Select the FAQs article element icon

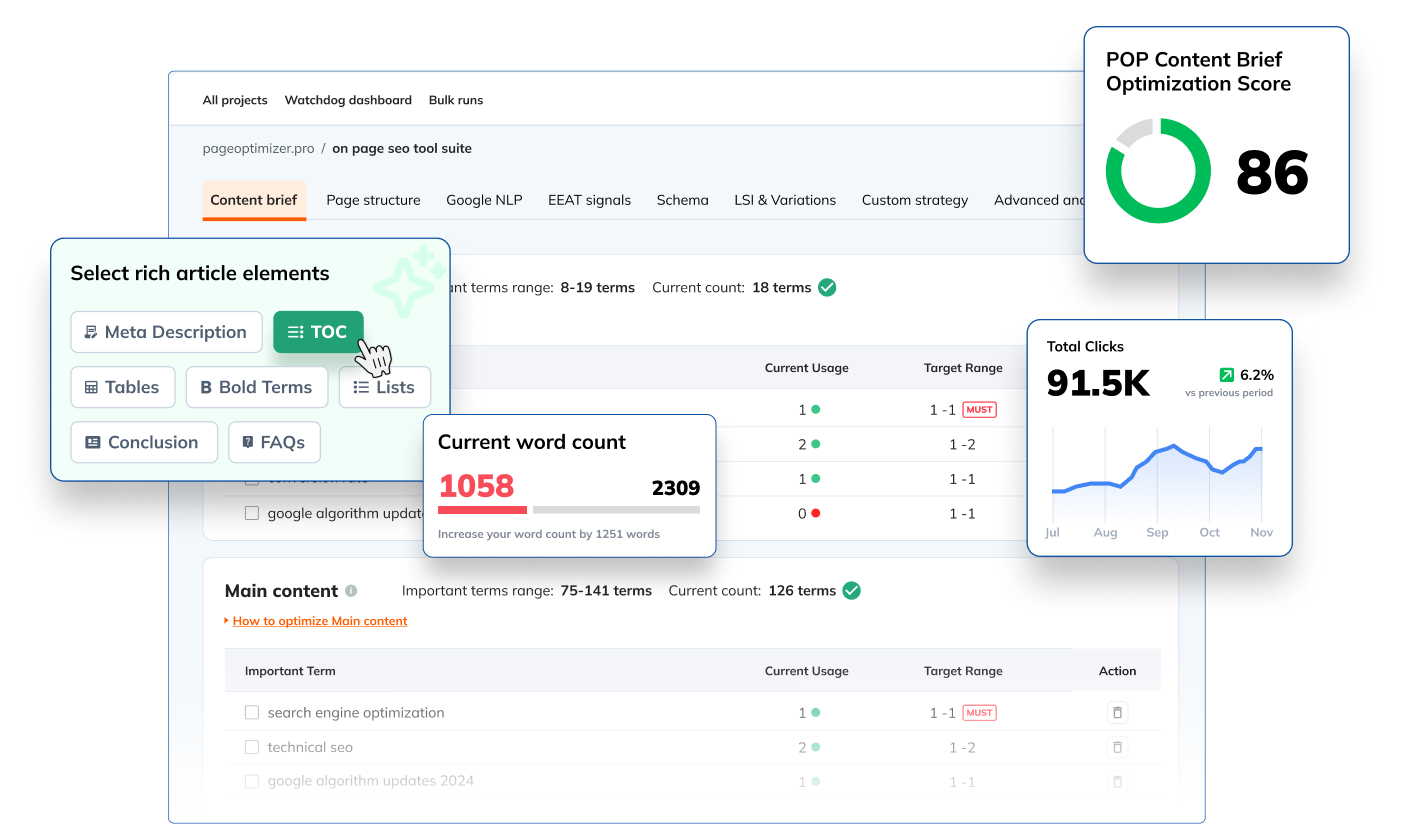pos(247,441)
